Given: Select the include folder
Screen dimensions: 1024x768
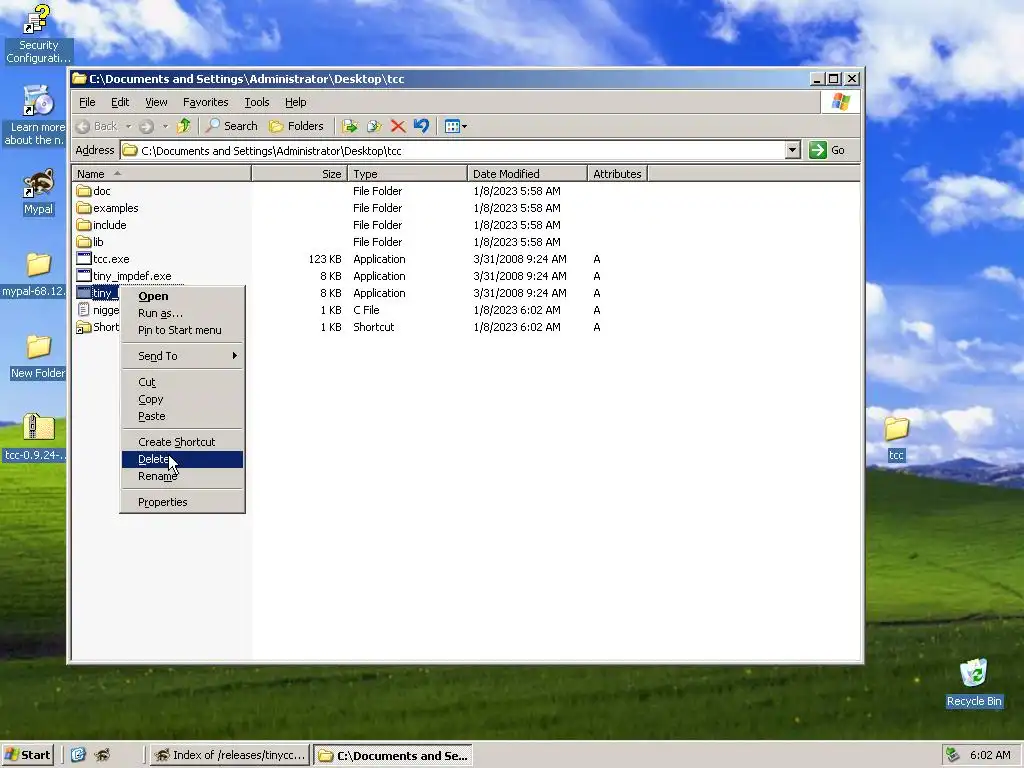Looking at the screenshot, I should pyautogui.click(x=101, y=225).
